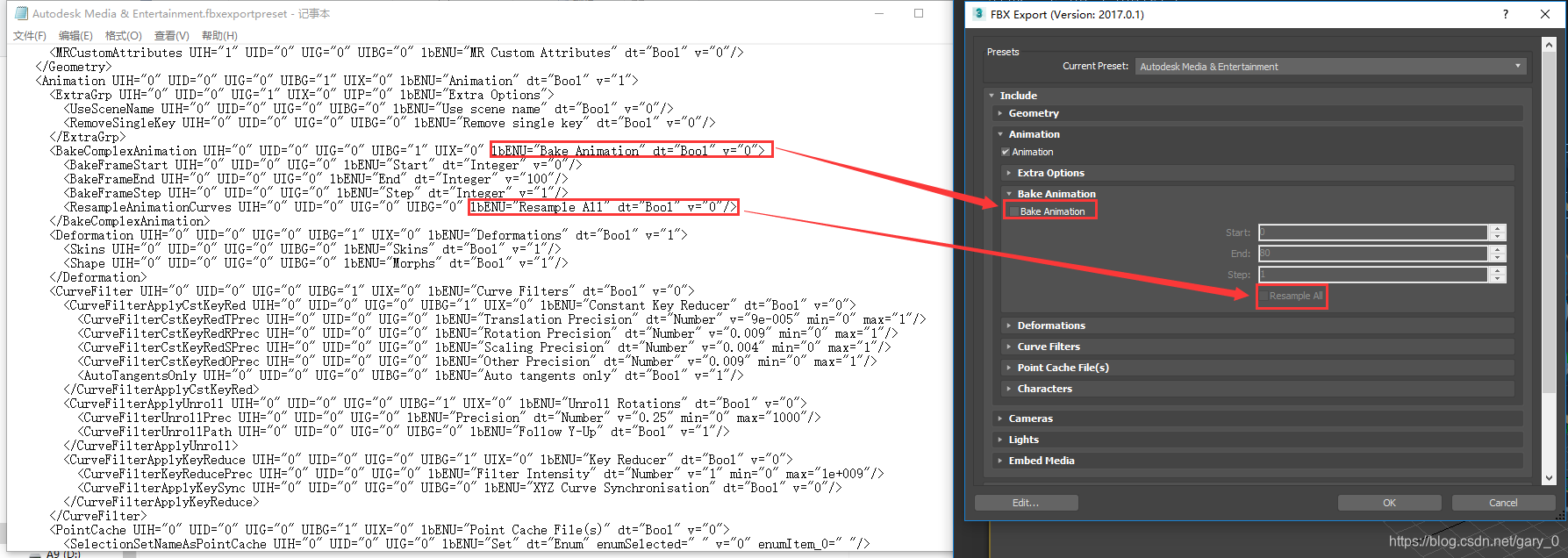Click the Cancel button
Screen dimensions: 1568x558
click(x=1503, y=503)
